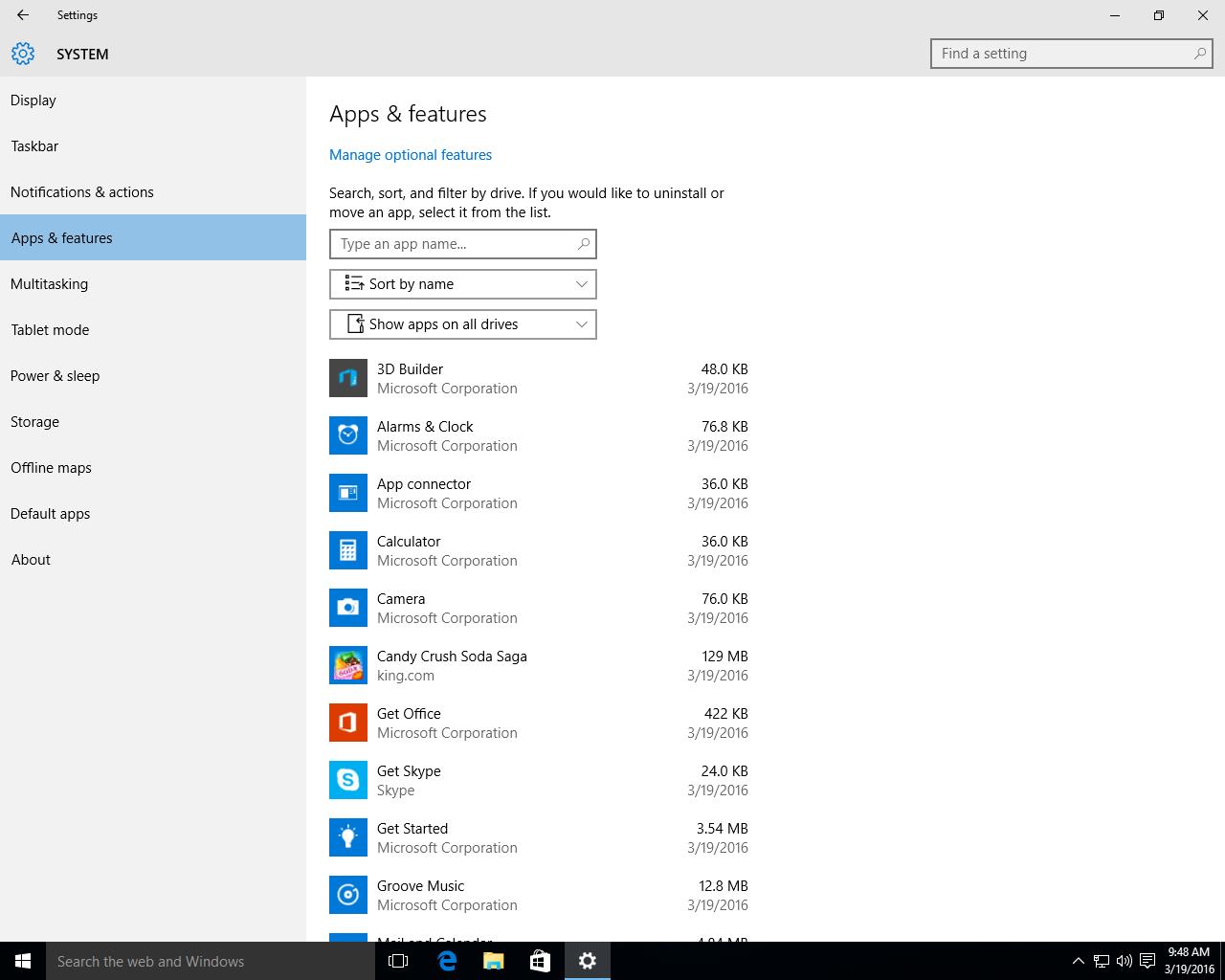Viewport: 1225px width, 980px height.
Task: Select the Get Started app name
Action: (412, 829)
